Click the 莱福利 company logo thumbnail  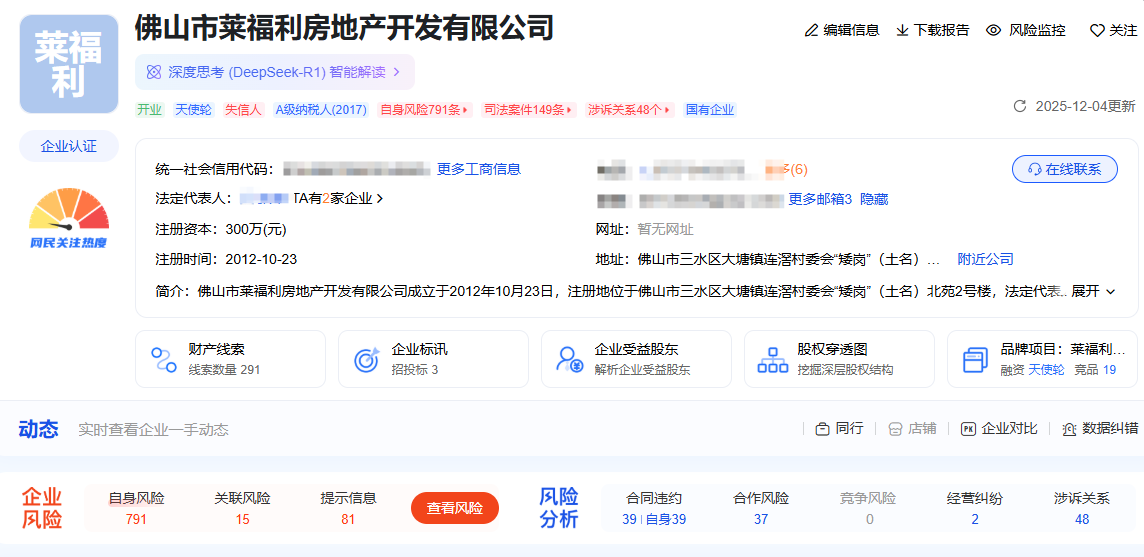pos(69,64)
